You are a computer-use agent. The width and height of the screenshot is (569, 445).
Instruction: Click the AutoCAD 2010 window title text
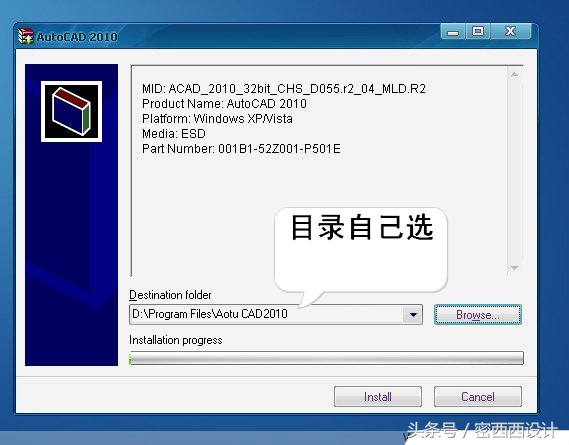click(77, 37)
